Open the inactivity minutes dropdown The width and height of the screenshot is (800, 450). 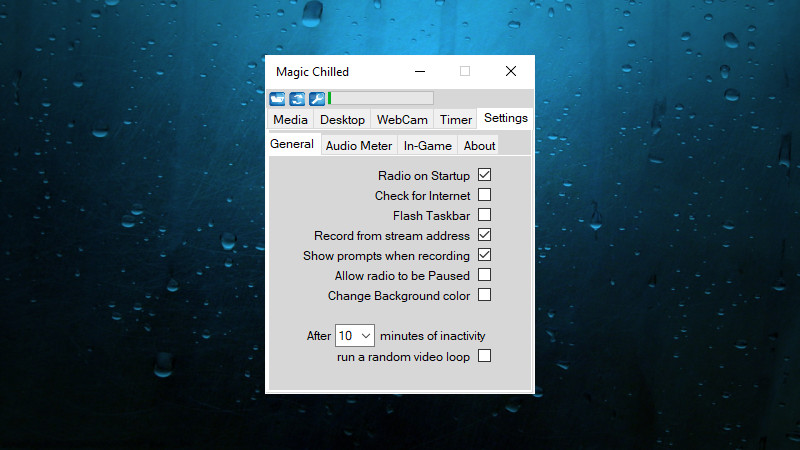click(355, 336)
